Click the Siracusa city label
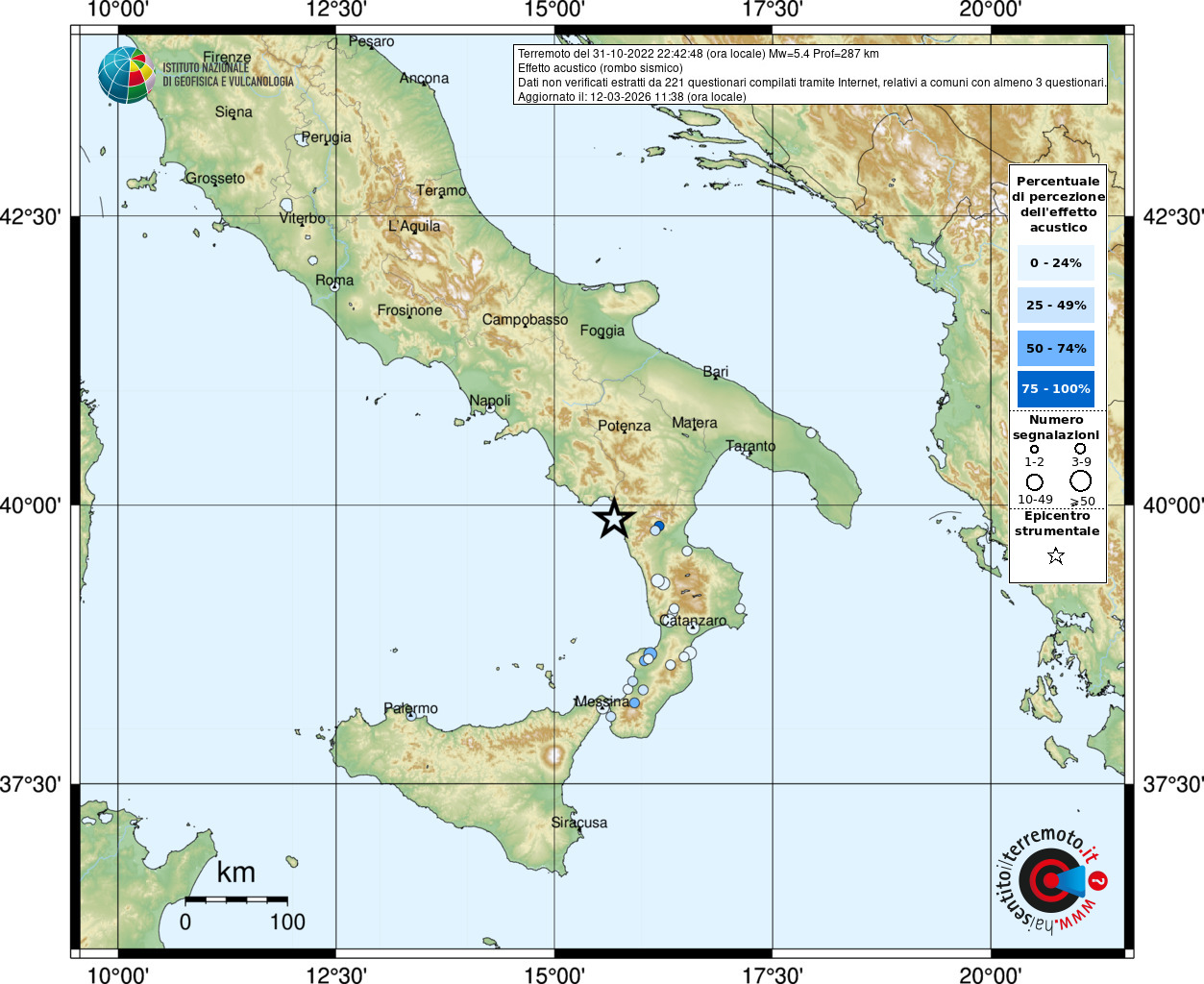 tap(579, 823)
